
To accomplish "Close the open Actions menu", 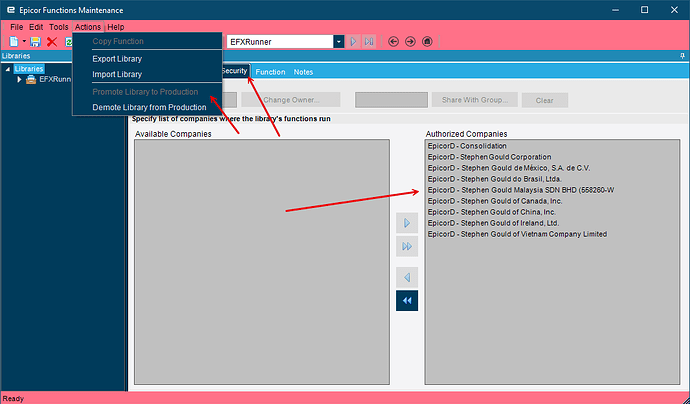I will click(x=88, y=27).
